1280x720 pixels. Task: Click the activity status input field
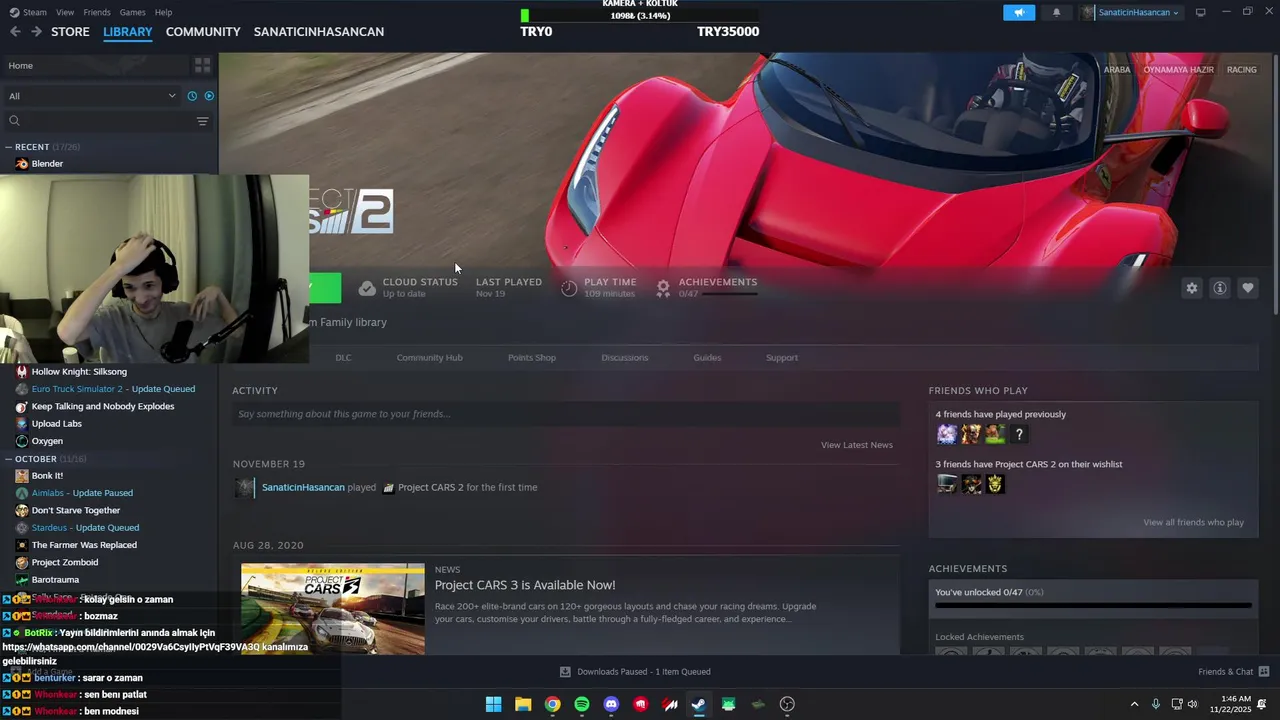(566, 414)
